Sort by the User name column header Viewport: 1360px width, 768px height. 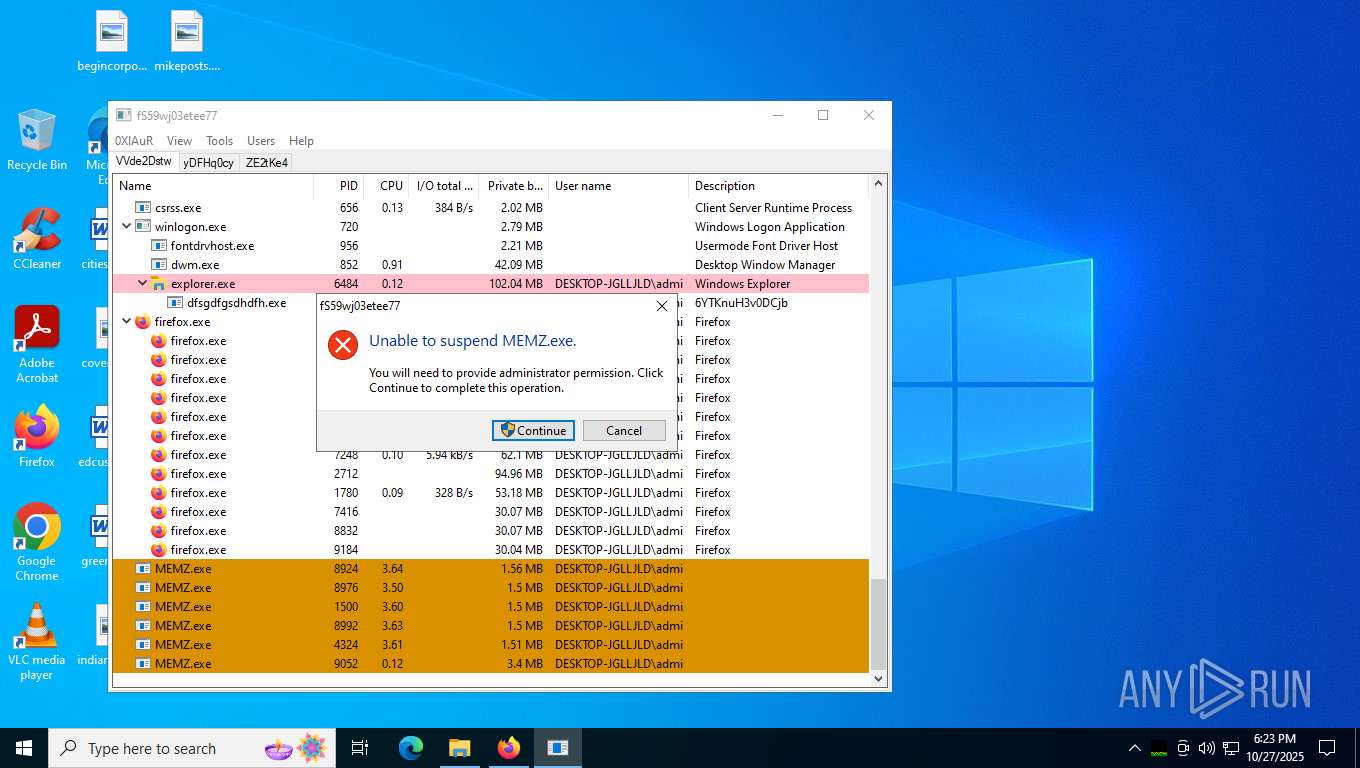(x=618, y=186)
